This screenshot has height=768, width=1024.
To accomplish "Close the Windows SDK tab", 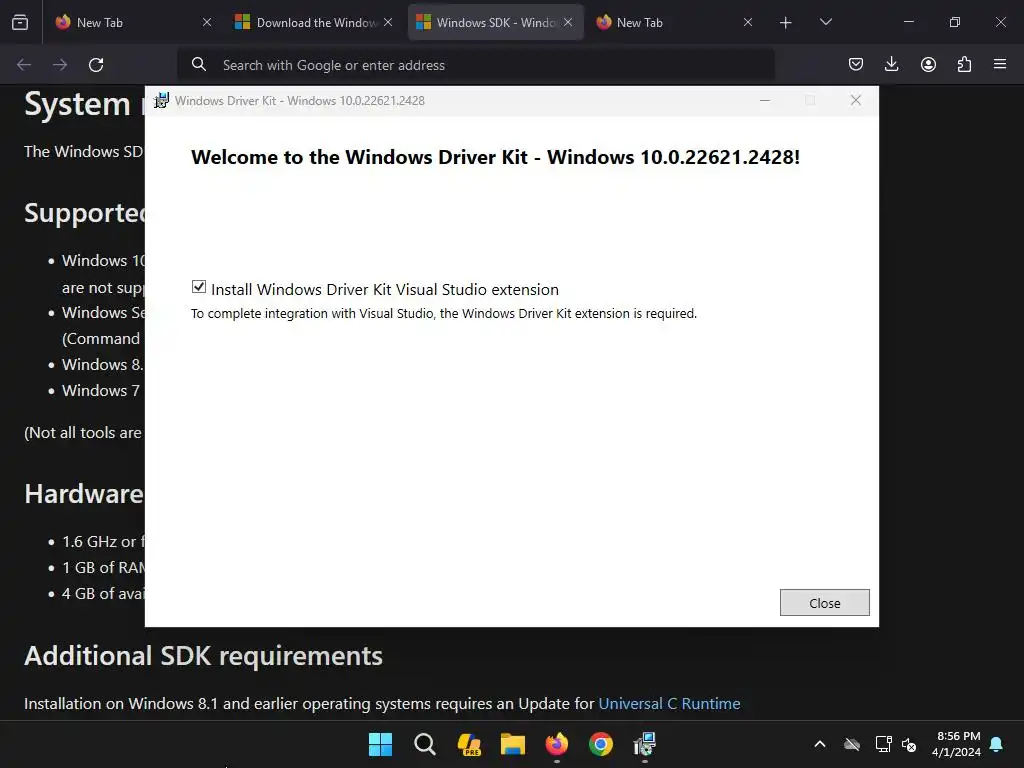I will 568,22.
